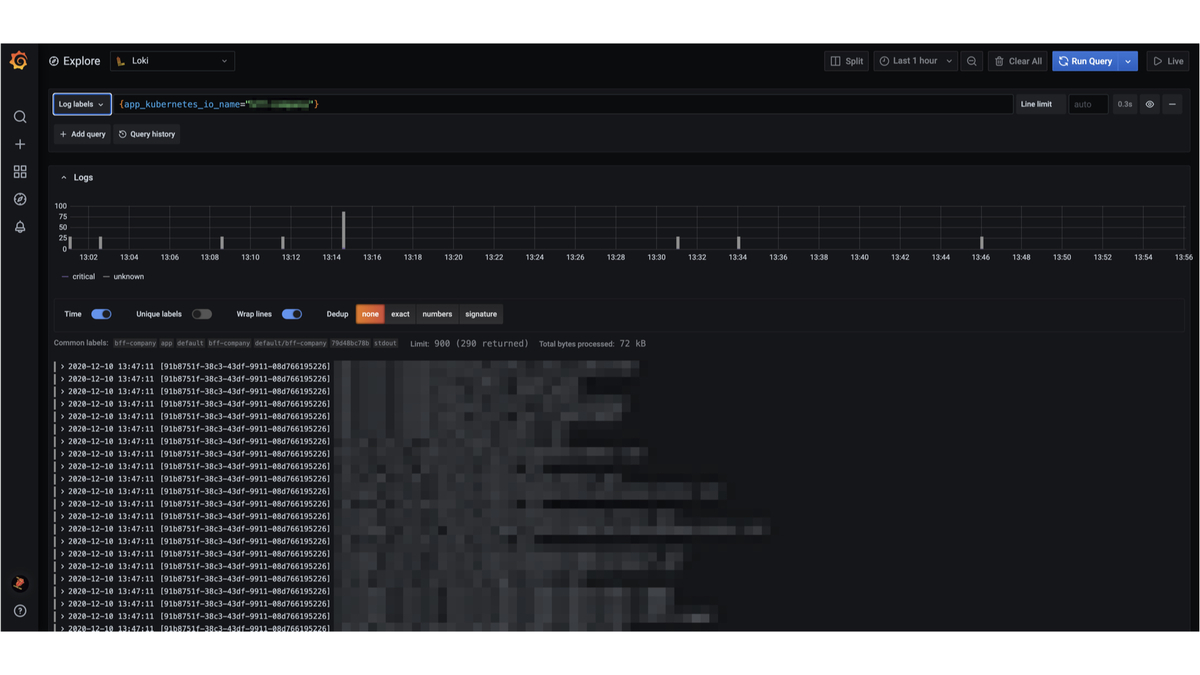Open the Help question mark icon
The width and height of the screenshot is (1200, 675).
[20, 610]
